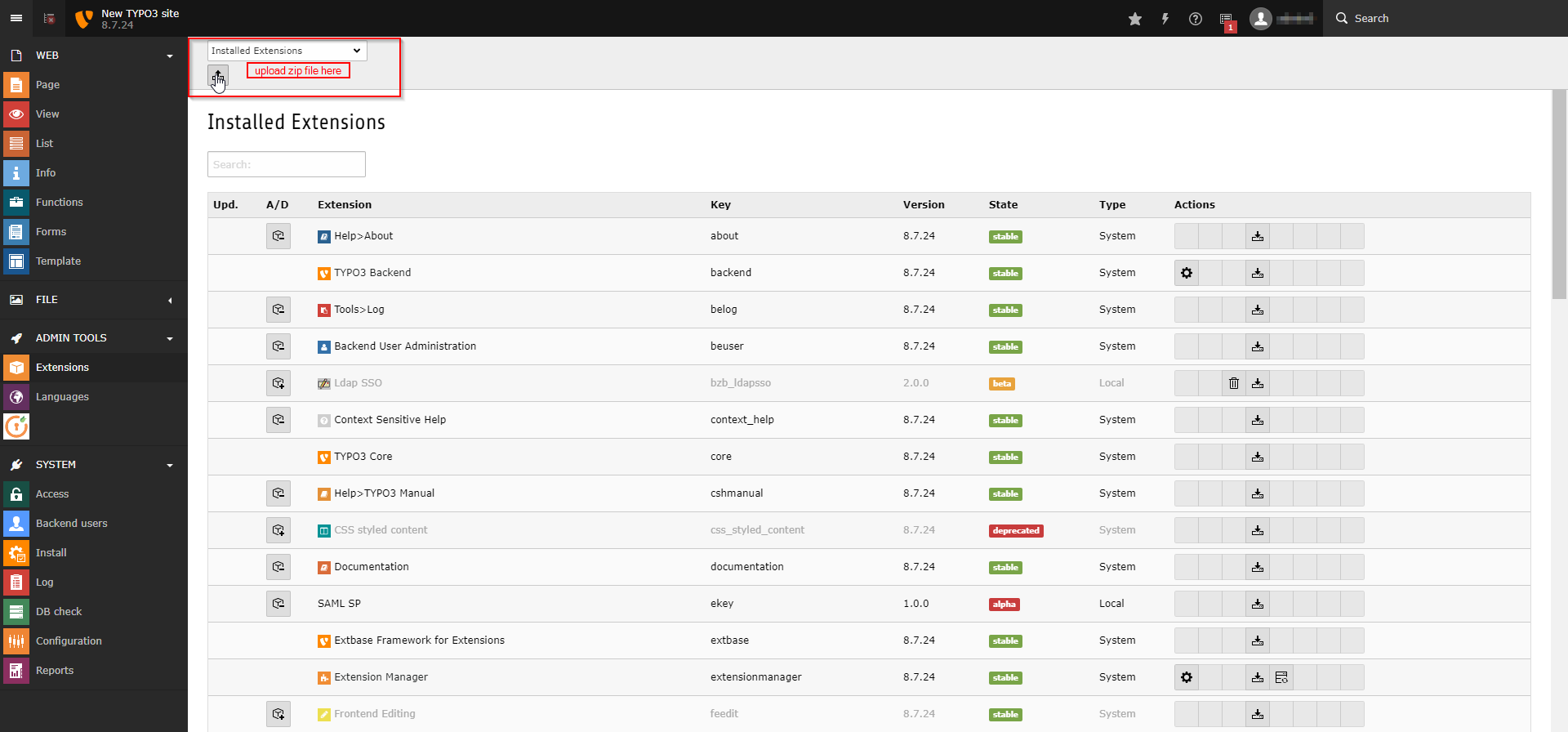Screen dimensions: 1568x732
Task: Toggle the hamburger menu icon
Action: point(16,18)
